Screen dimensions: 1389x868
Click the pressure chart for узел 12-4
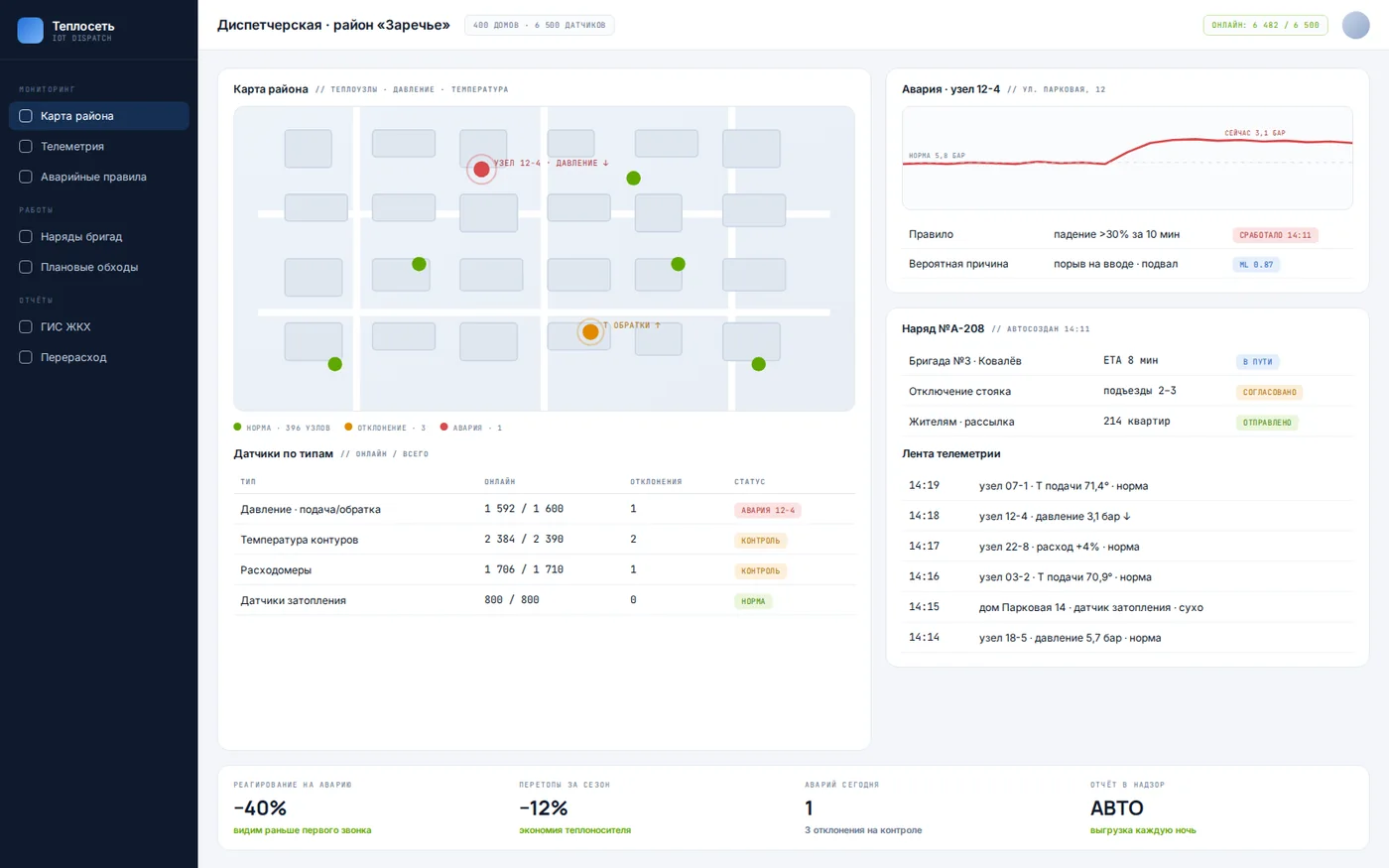pyautogui.click(x=1127, y=158)
